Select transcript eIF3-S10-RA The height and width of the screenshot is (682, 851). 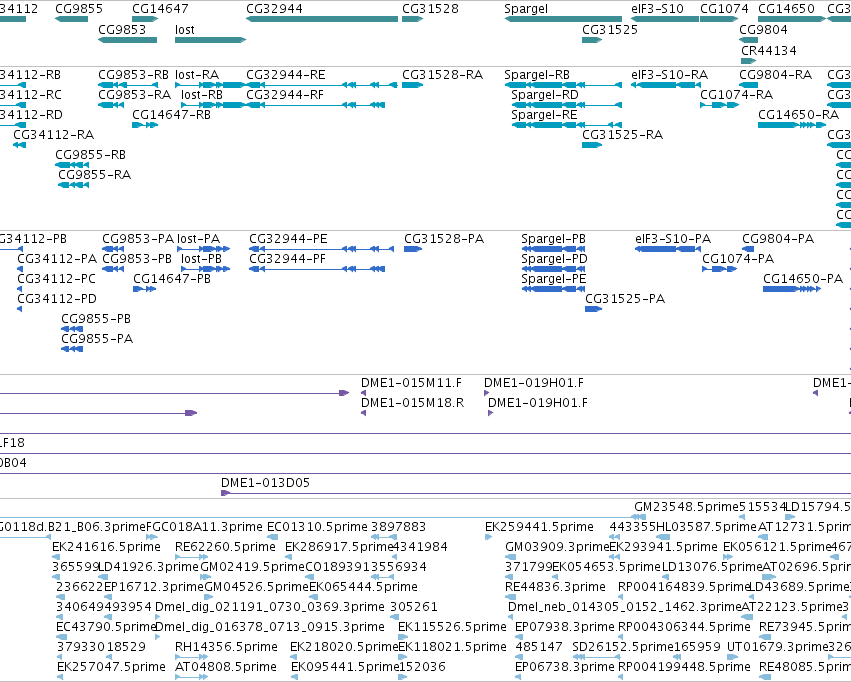(x=669, y=74)
